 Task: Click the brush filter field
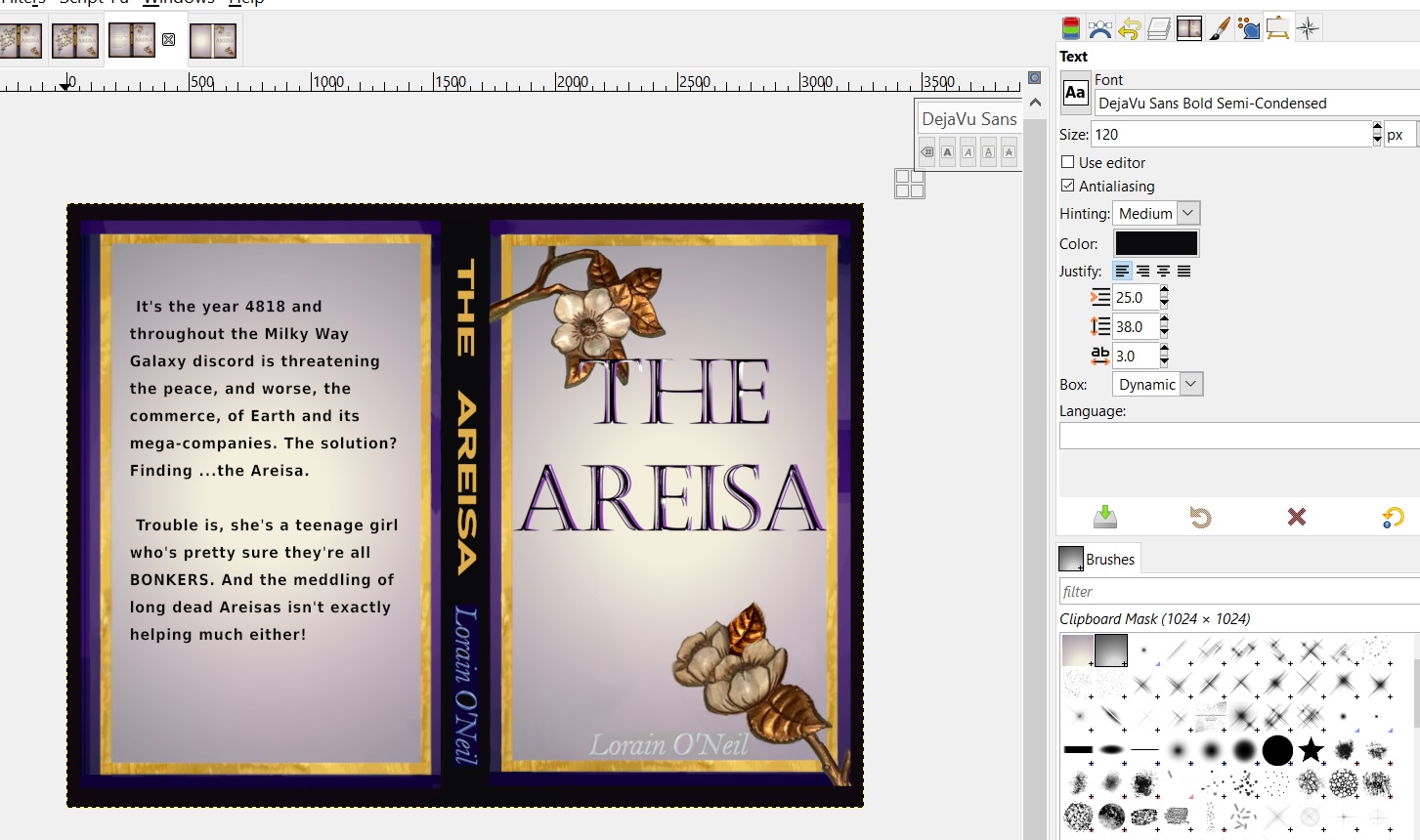[1239, 591]
